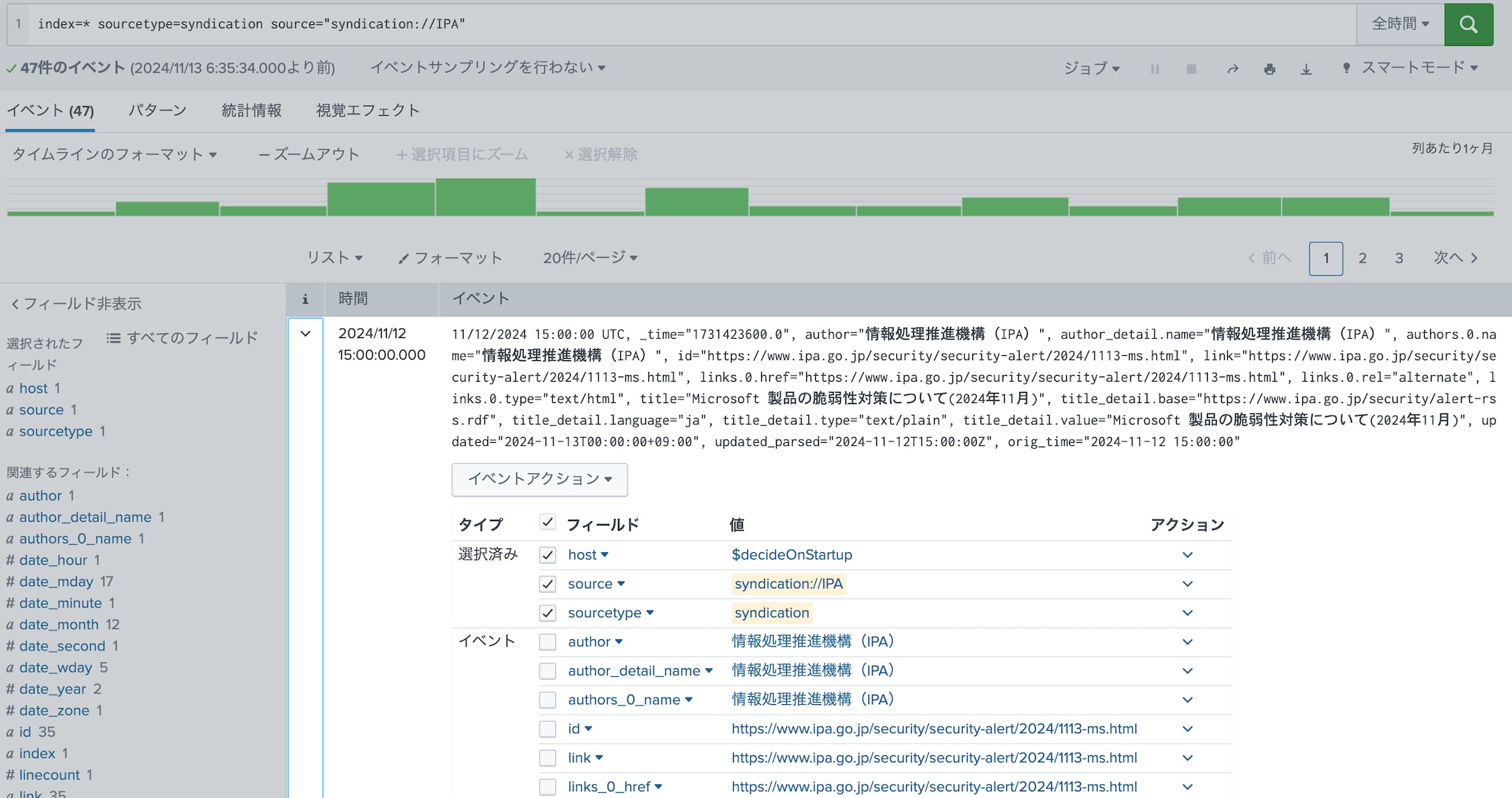Screen dimensions: 1512x798
Task: Open the action chevron for sourcetype row
Action: (1187, 613)
